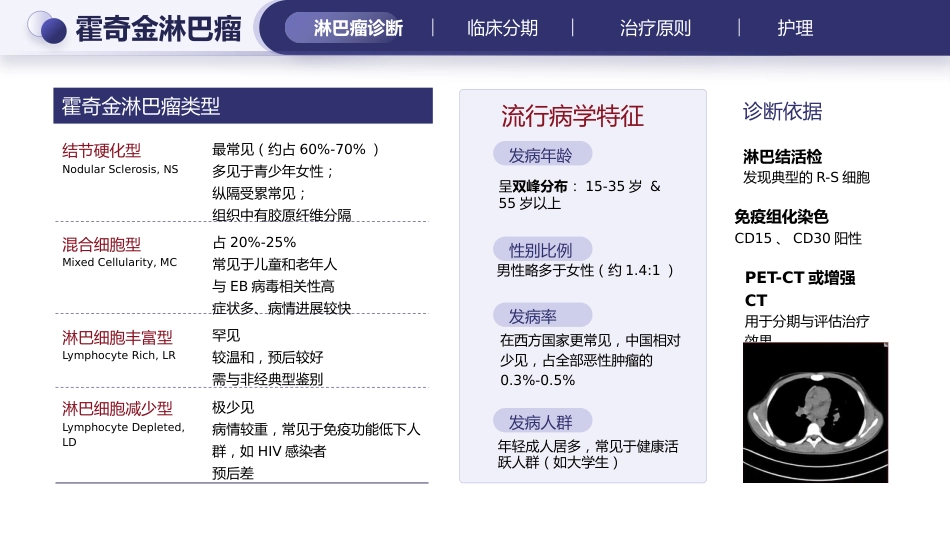Open the chest CT scan image
The height and width of the screenshot is (535, 950).
point(815,413)
